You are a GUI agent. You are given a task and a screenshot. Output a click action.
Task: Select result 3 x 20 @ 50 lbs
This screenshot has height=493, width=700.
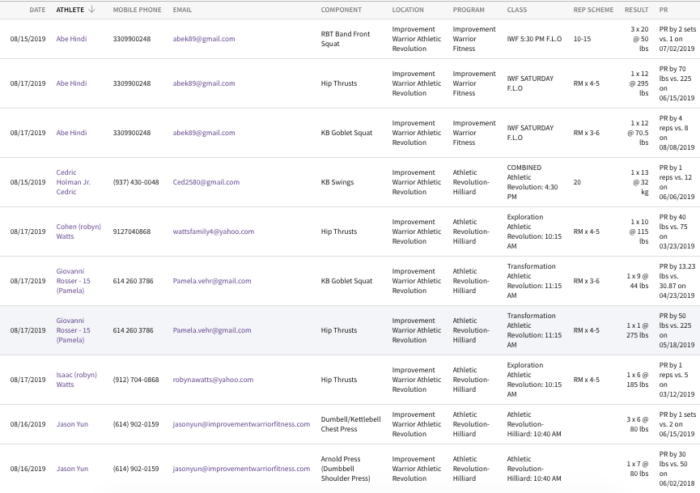(639, 39)
